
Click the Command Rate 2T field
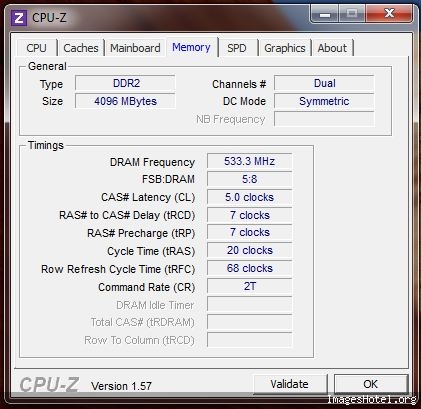tap(249, 287)
